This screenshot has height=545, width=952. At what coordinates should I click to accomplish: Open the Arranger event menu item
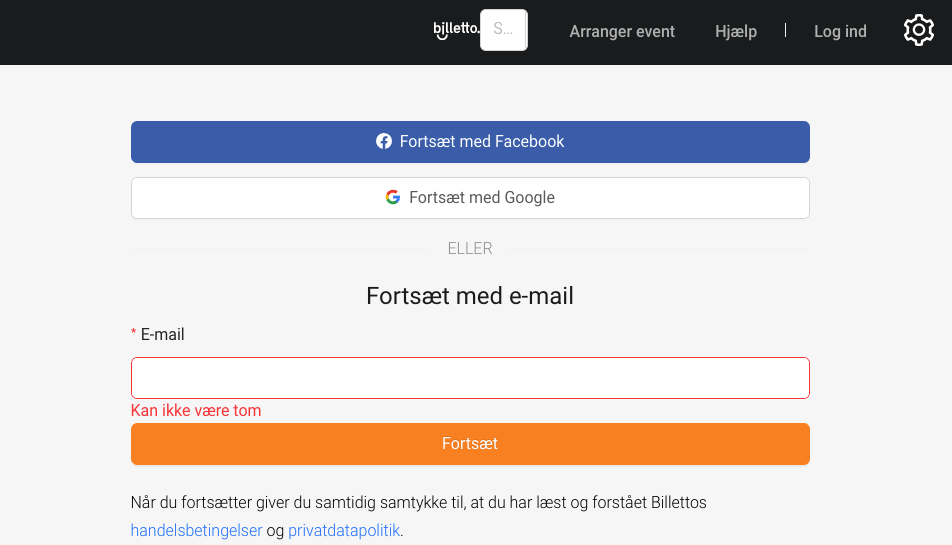click(x=622, y=32)
